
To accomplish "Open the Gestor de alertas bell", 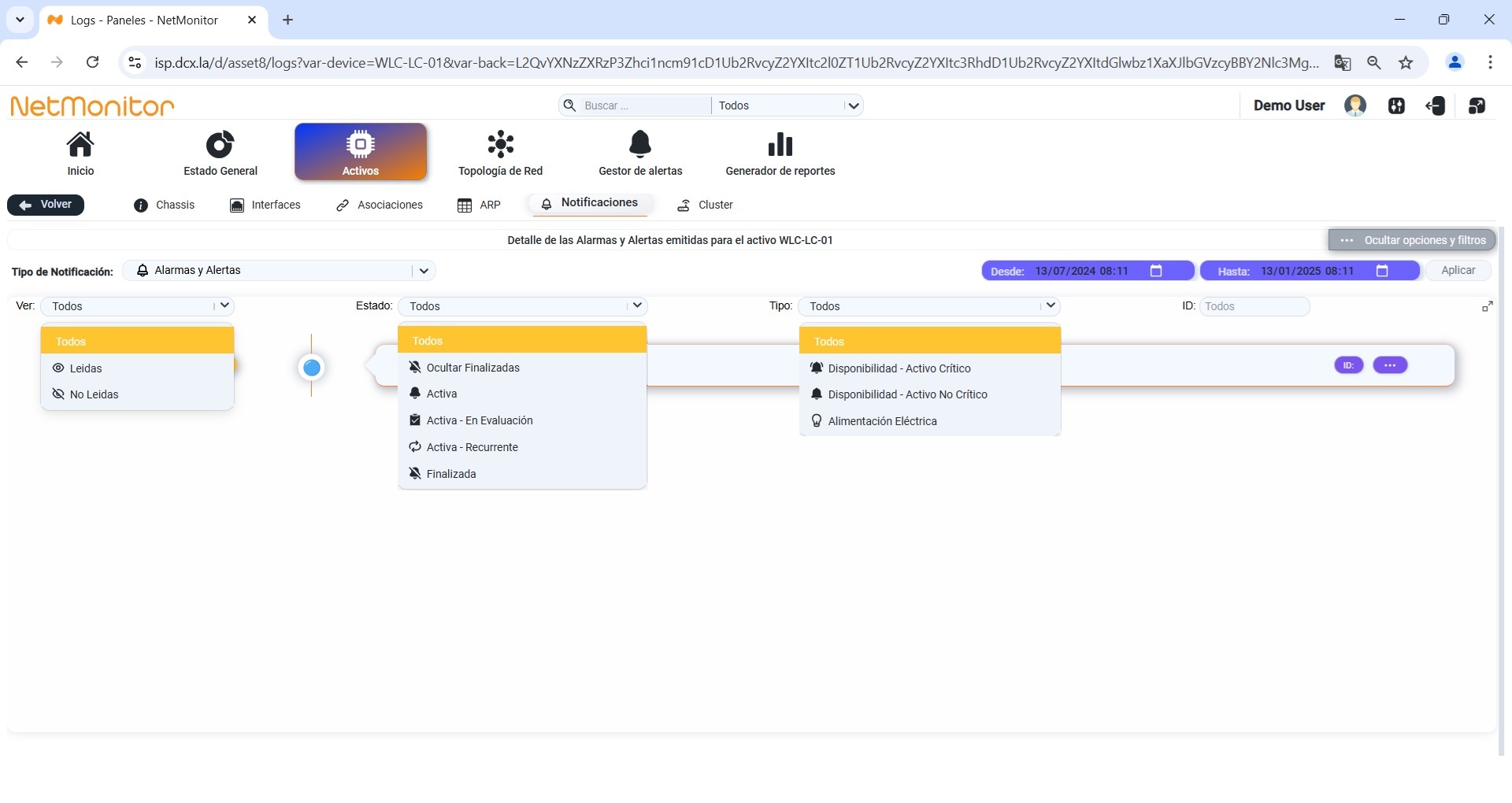I will [640, 145].
